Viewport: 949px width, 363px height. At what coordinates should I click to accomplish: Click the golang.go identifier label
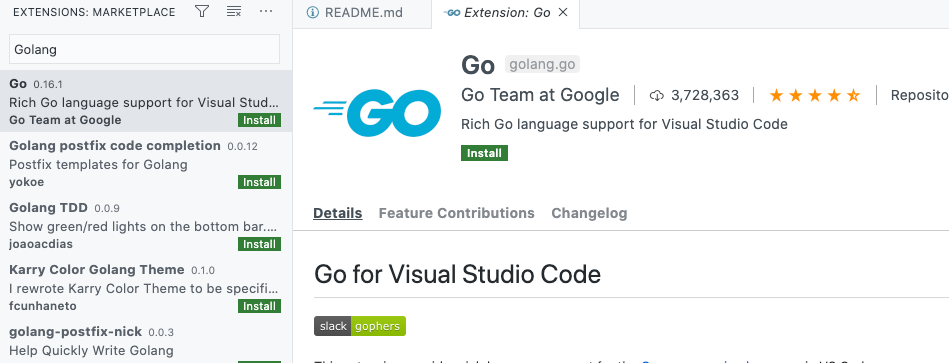542,64
